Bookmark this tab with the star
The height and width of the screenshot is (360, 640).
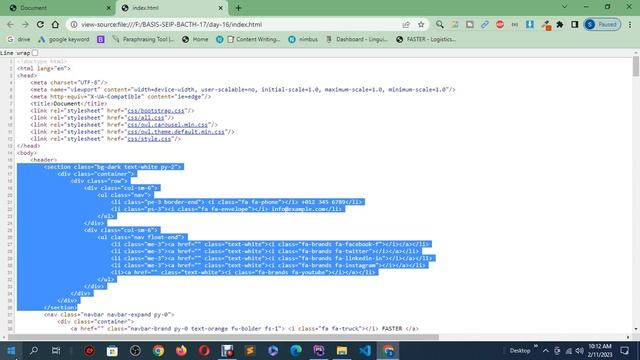(421, 24)
